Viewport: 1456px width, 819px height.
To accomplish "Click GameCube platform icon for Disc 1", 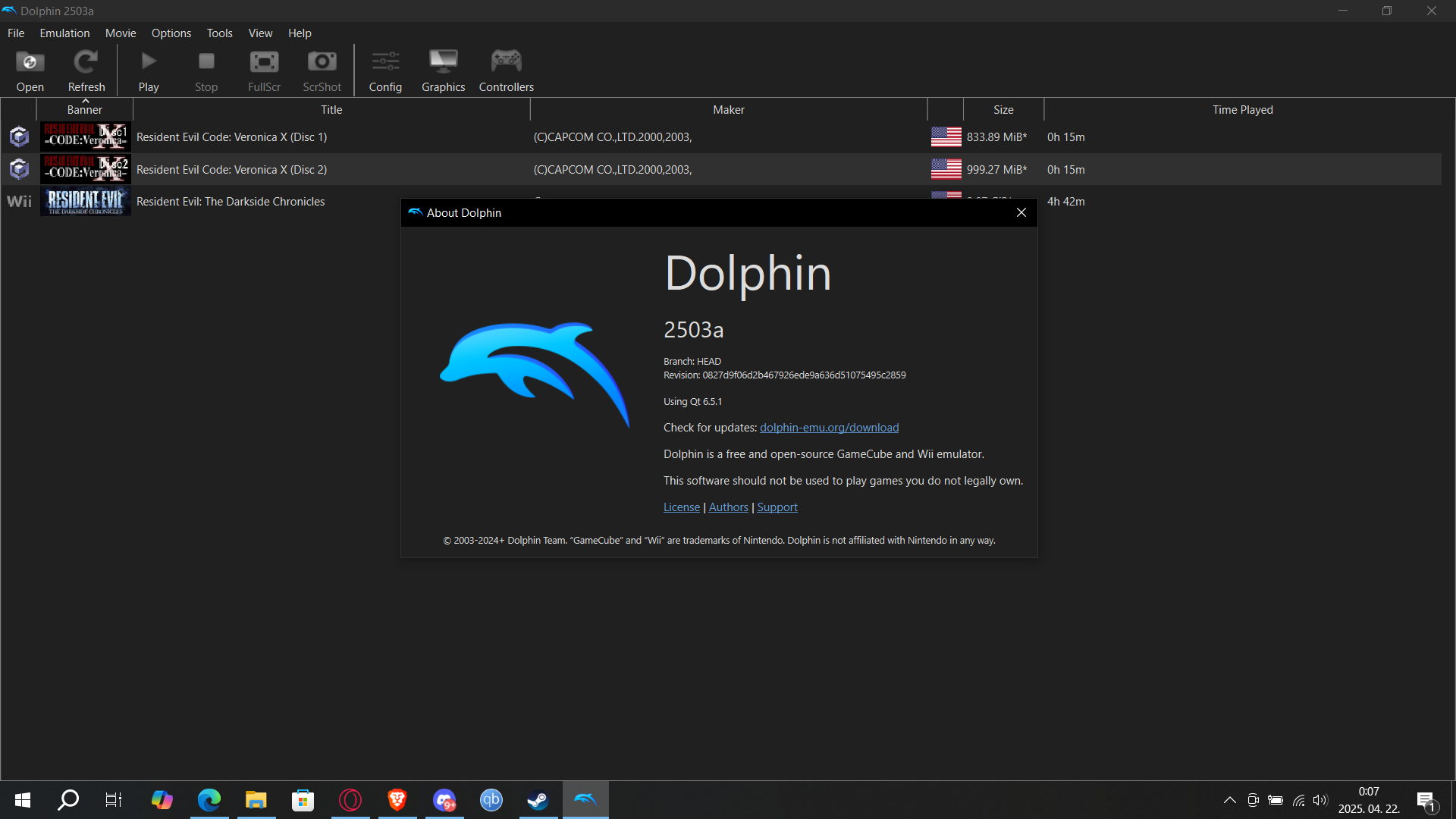I will coord(19,136).
